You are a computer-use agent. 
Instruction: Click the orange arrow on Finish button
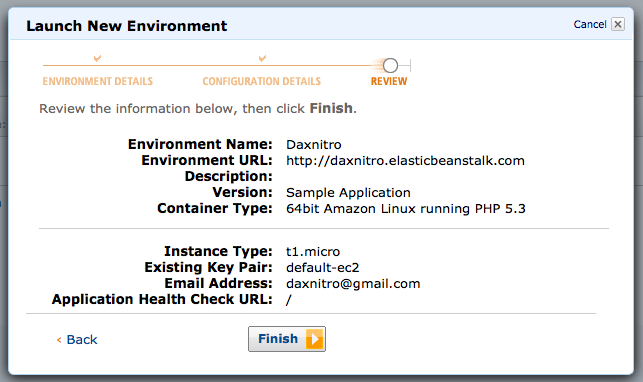[x=315, y=339]
